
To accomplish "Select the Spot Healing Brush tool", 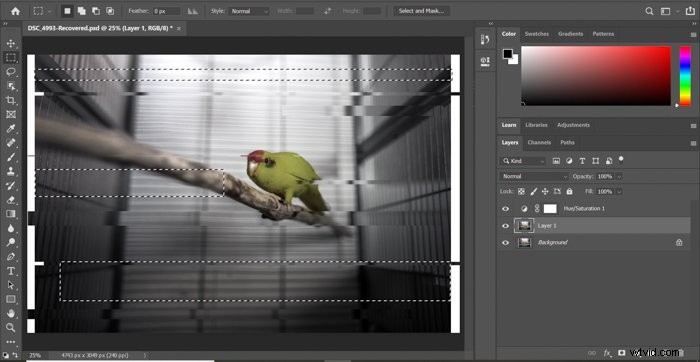I will [11, 143].
